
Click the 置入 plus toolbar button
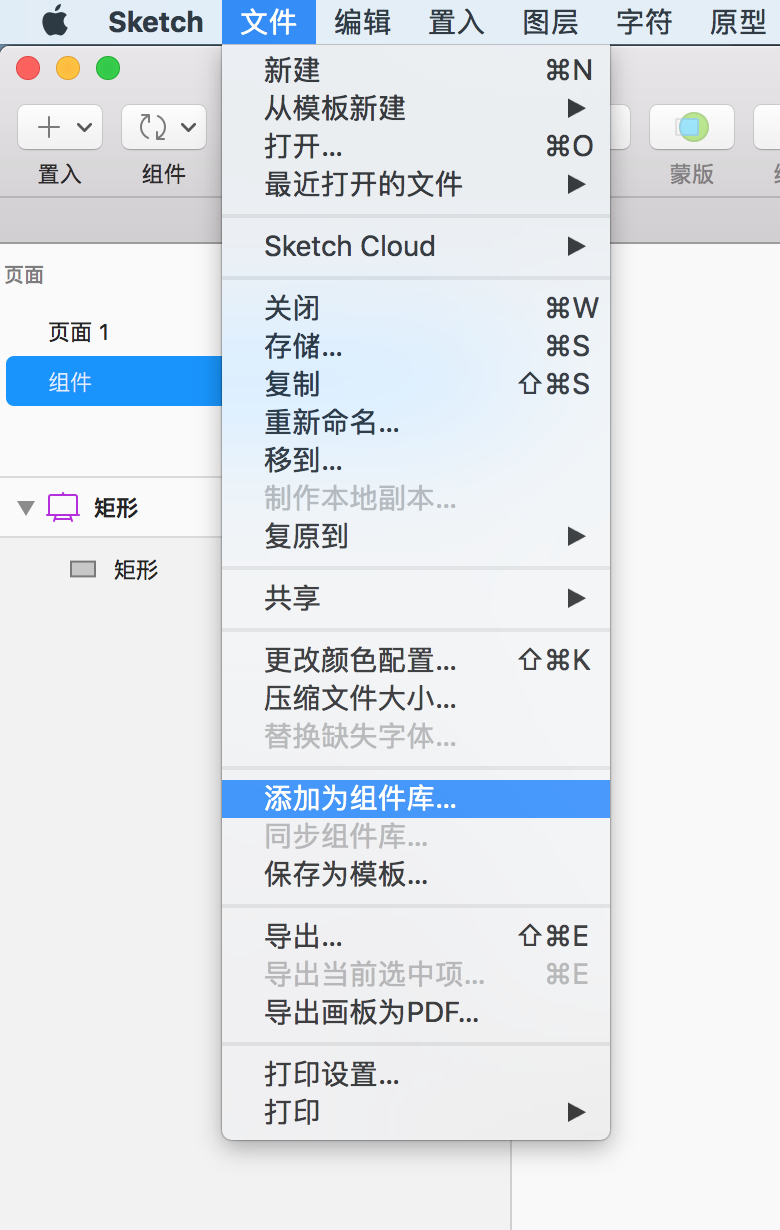(x=60, y=127)
